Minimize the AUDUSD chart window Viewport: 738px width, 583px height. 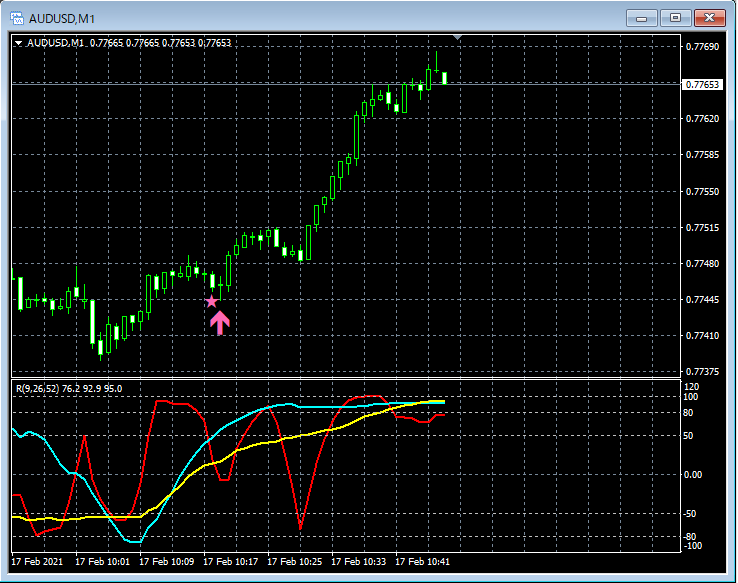click(x=642, y=18)
